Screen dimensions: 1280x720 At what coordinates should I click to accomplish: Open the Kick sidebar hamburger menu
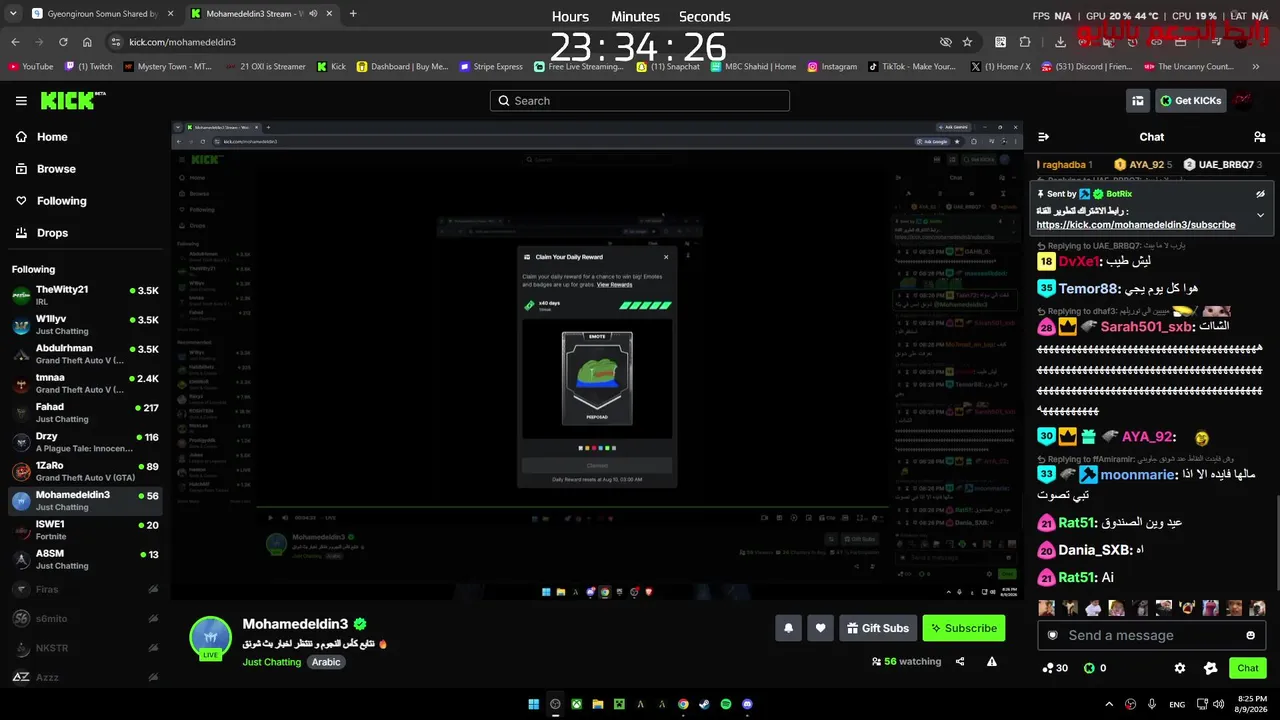(21, 101)
